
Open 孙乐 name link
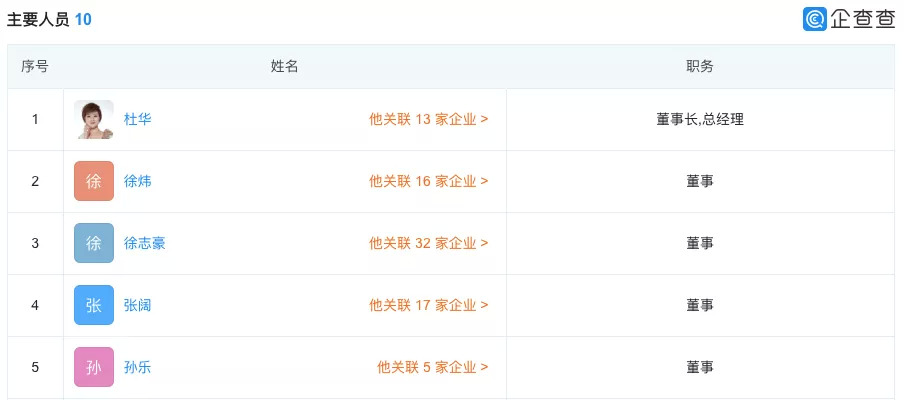coord(138,368)
